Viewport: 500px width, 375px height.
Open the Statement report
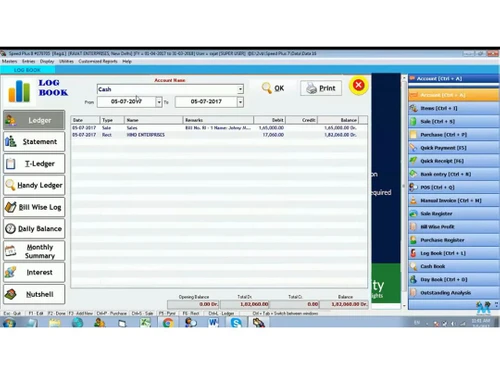click(x=34, y=142)
